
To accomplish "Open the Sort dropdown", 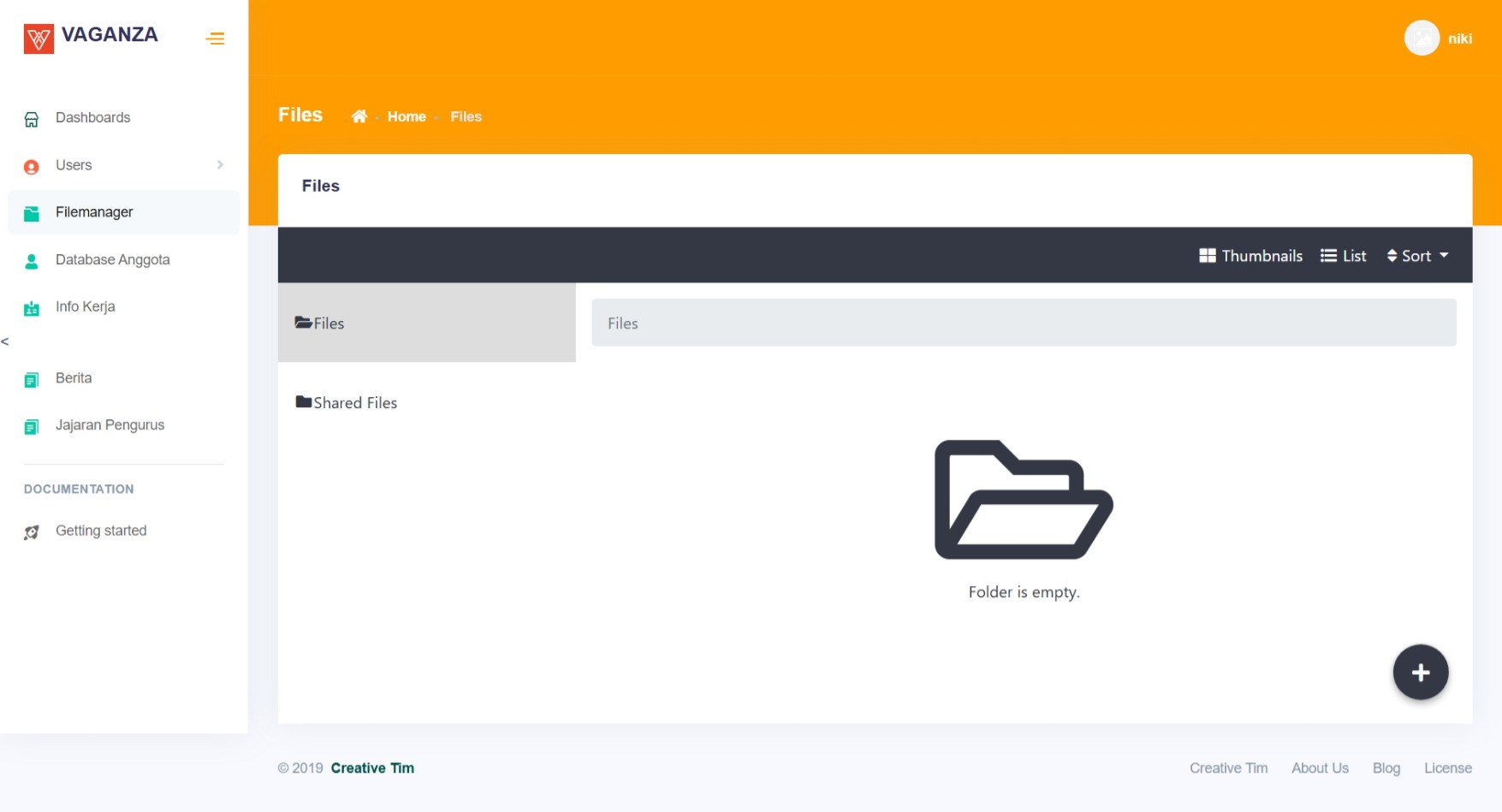I will click(x=1417, y=256).
